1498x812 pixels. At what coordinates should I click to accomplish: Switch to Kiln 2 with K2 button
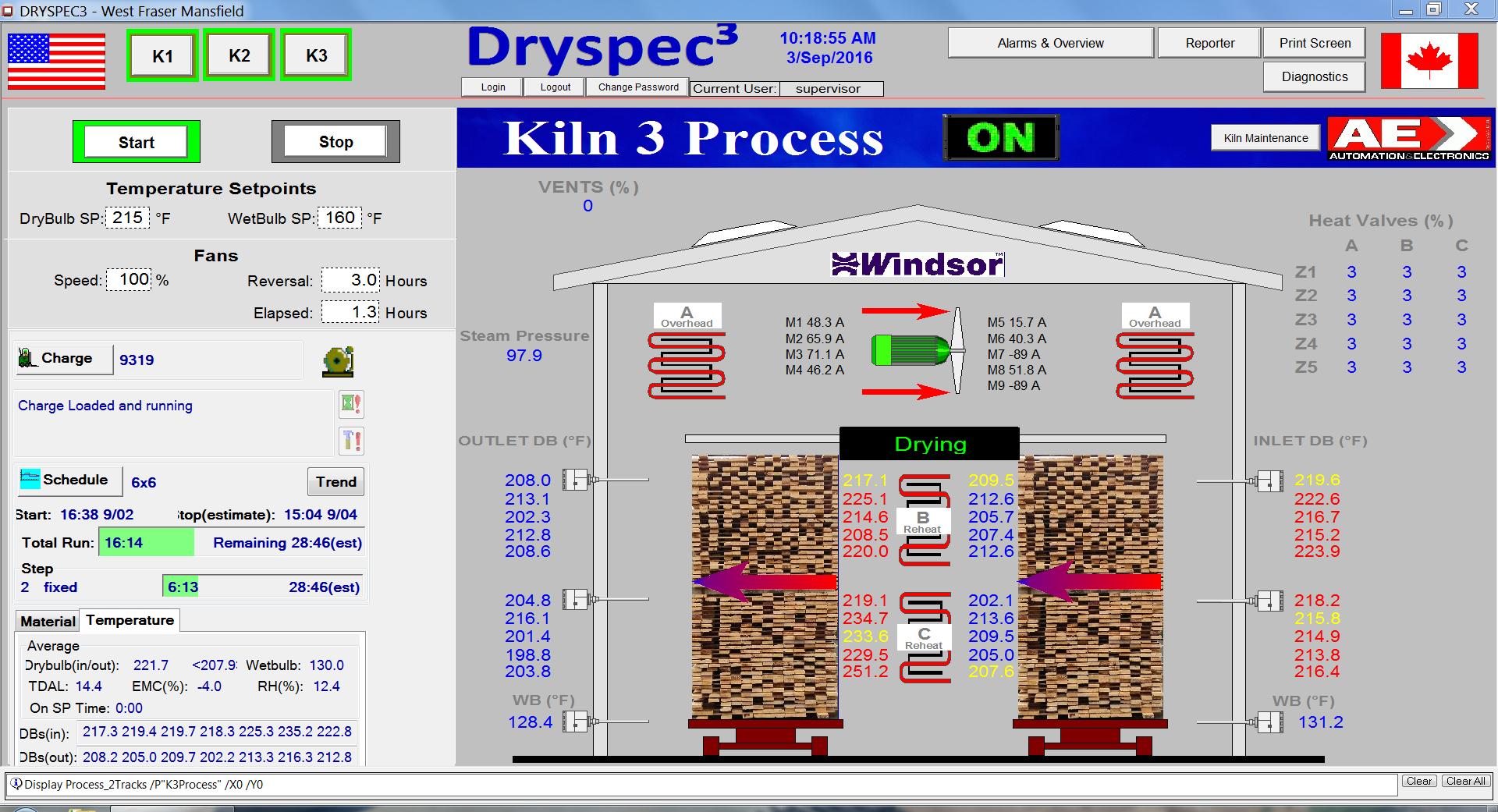pyautogui.click(x=239, y=55)
